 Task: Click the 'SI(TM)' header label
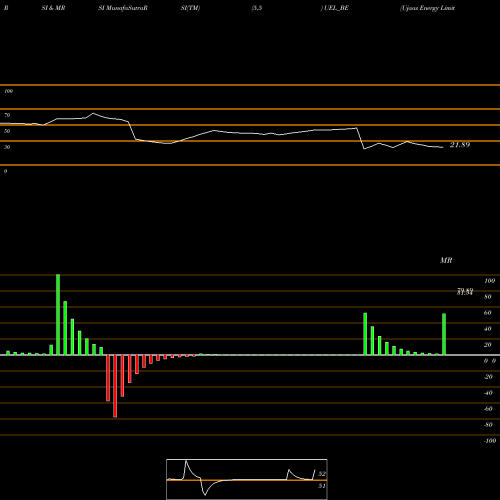pyautogui.click(x=190, y=8)
